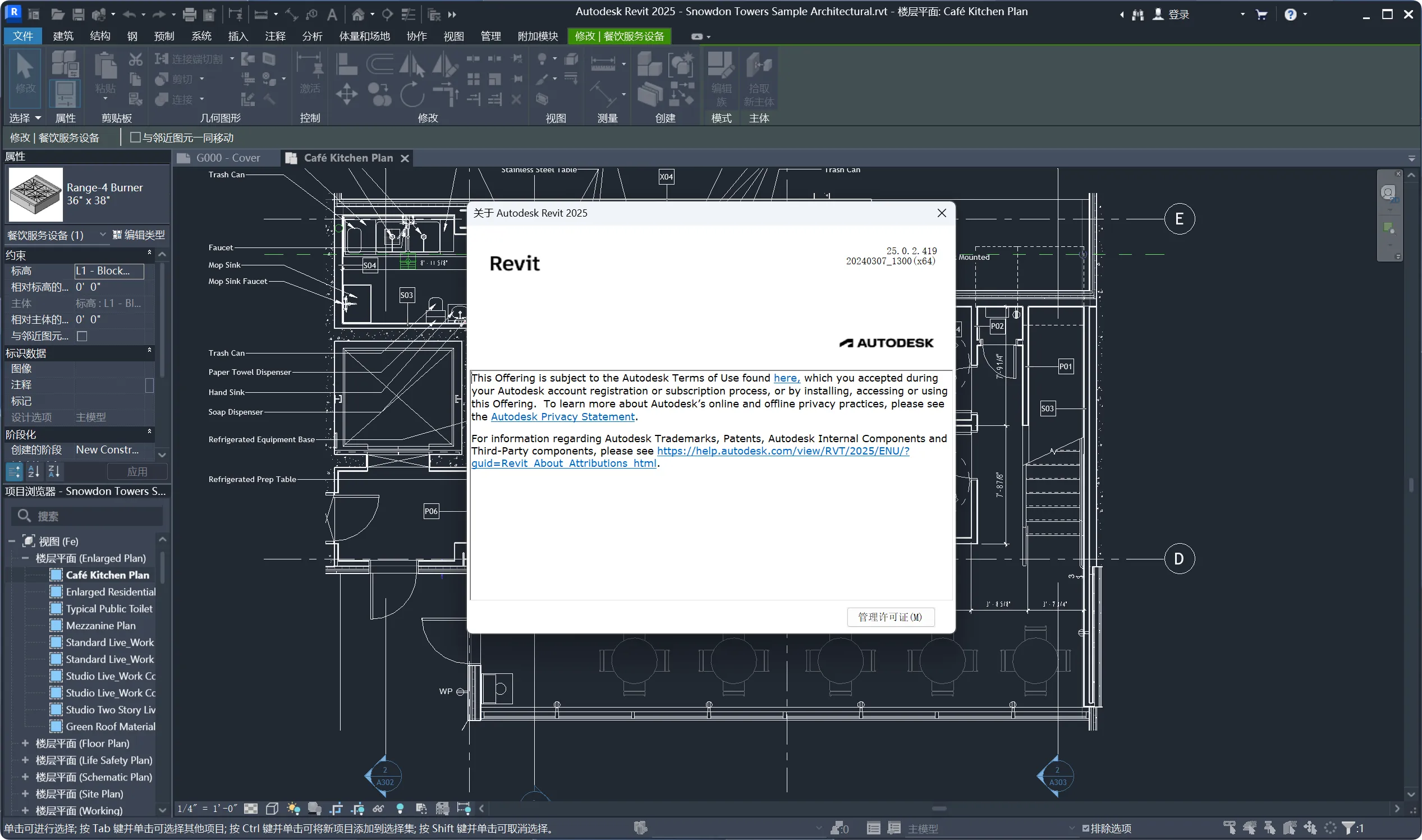Screen dimensions: 1422x840
Task: Click the Print icon in quick access toolbar
Action: point(190,14)
